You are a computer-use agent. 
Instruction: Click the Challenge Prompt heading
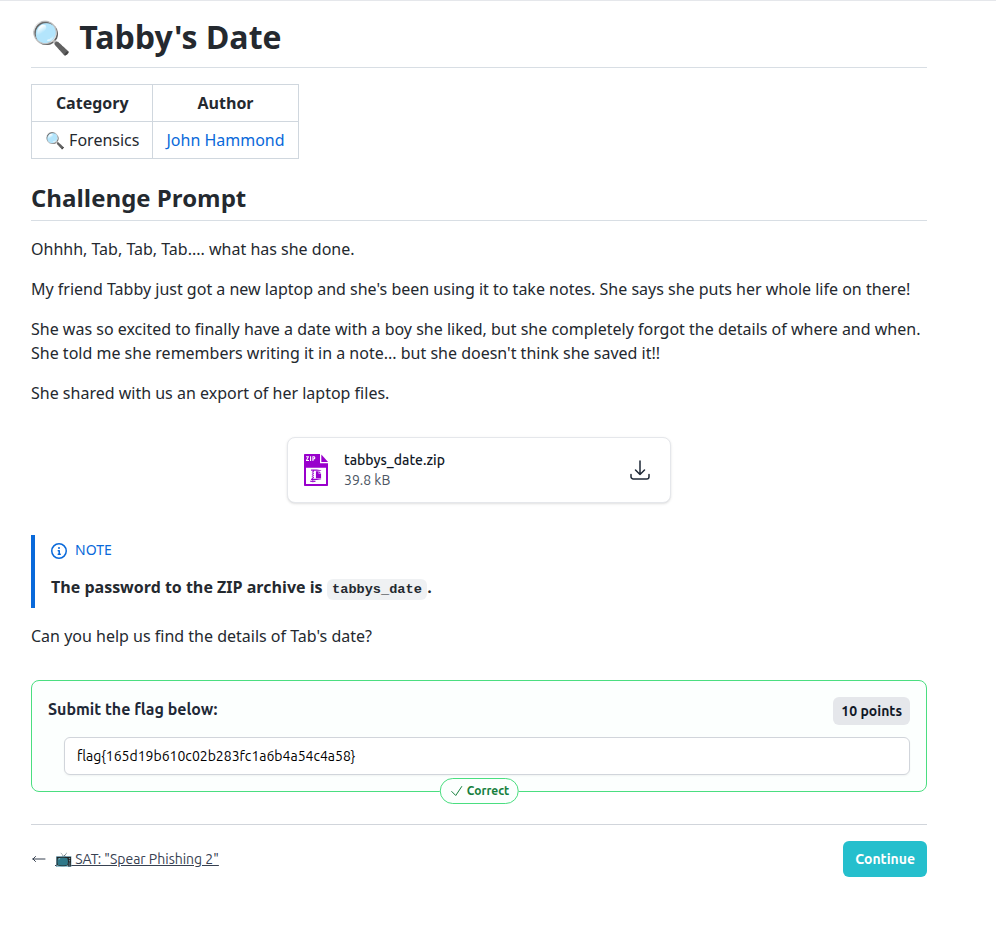pos(138,198)
